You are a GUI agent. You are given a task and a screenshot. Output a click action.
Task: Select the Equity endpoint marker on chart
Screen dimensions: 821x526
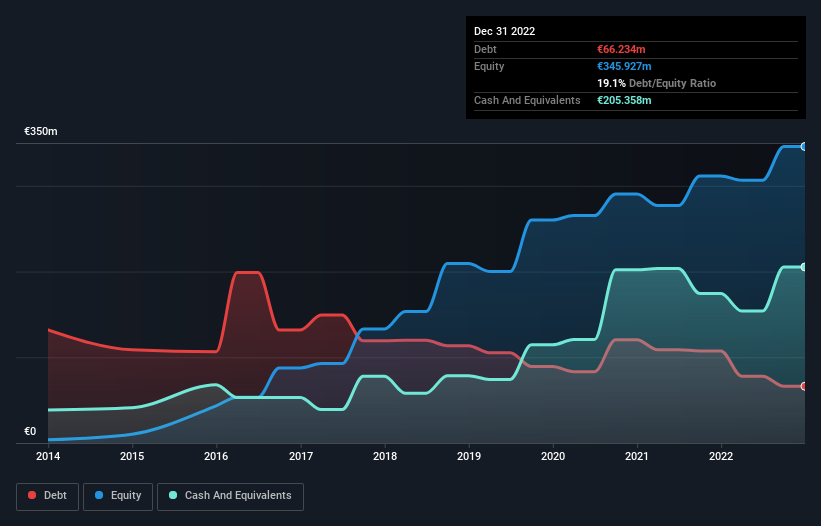coord(804,147)
